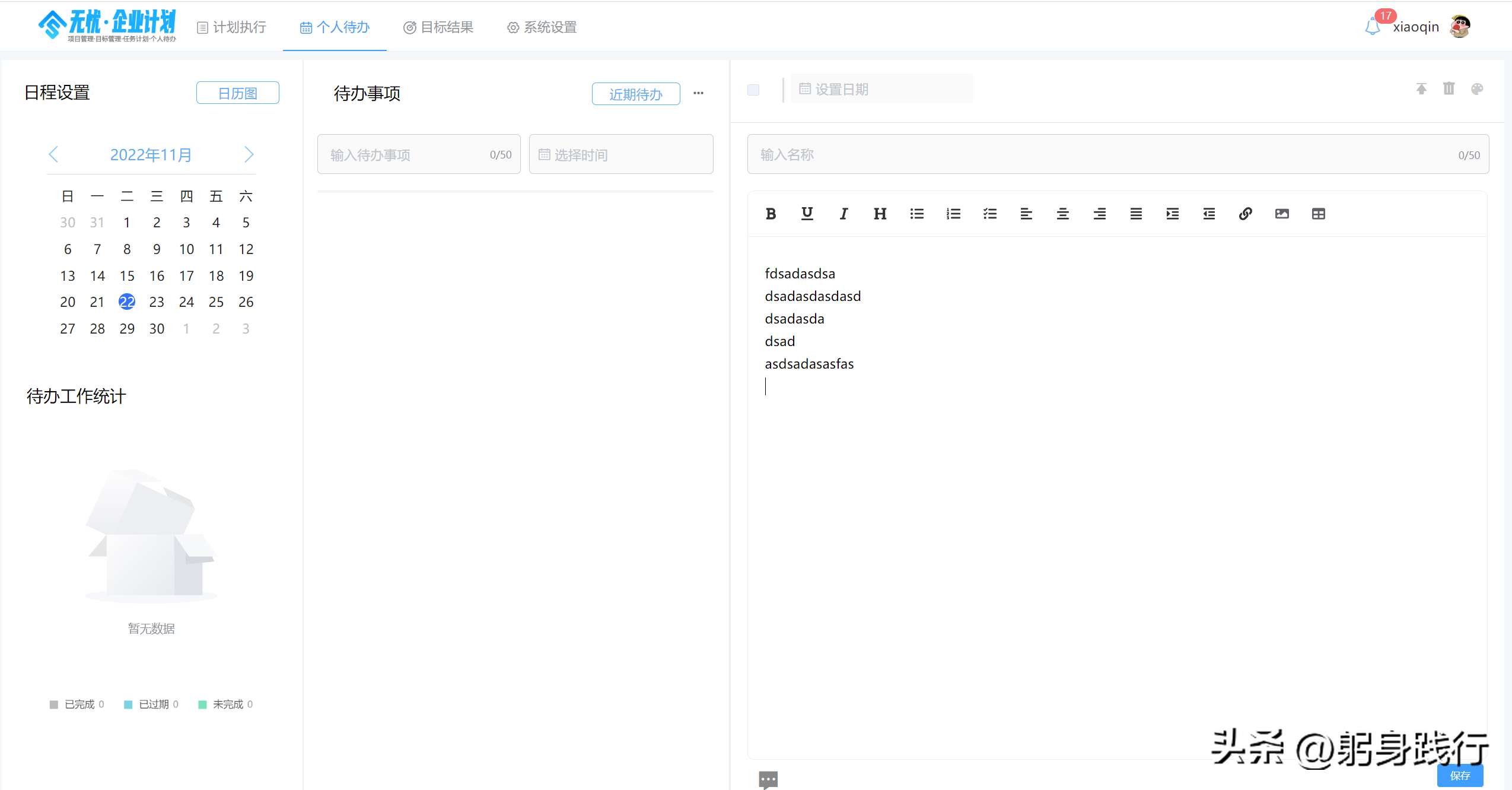Open the comment bubble icon
Screen dimensions: 1512x790
(x=768, y=779)
